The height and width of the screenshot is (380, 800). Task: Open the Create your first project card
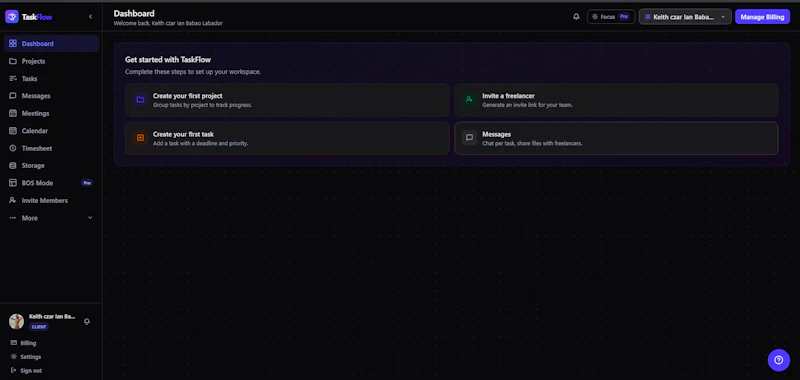pyautogui.click(x=287, y=100)
